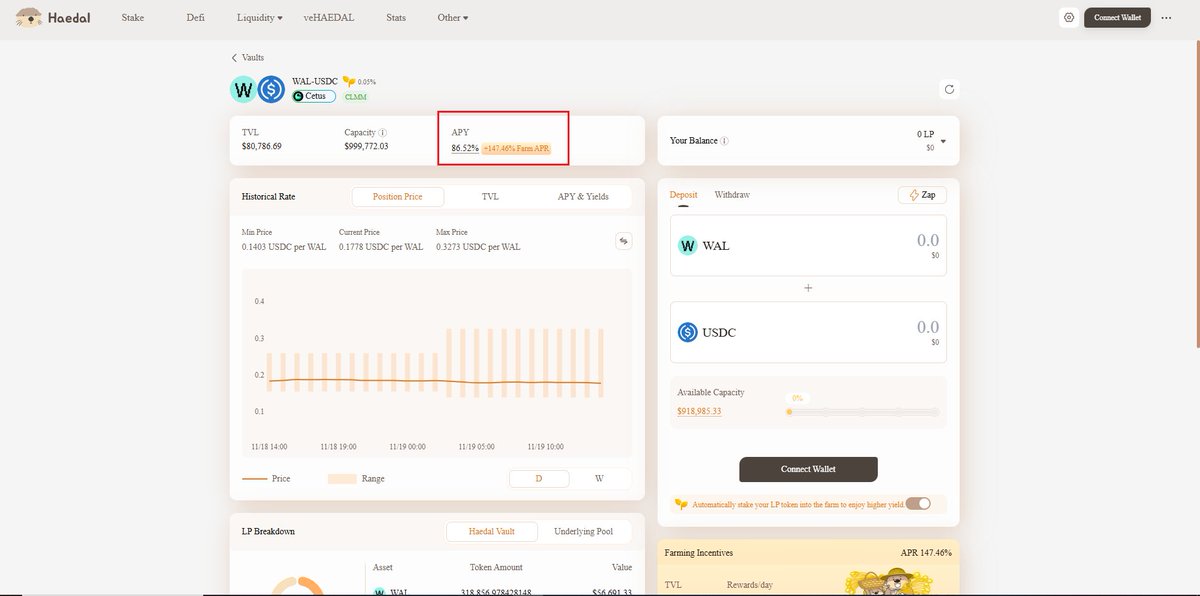
Task: Click the Zap button
Action: [922, 195]
